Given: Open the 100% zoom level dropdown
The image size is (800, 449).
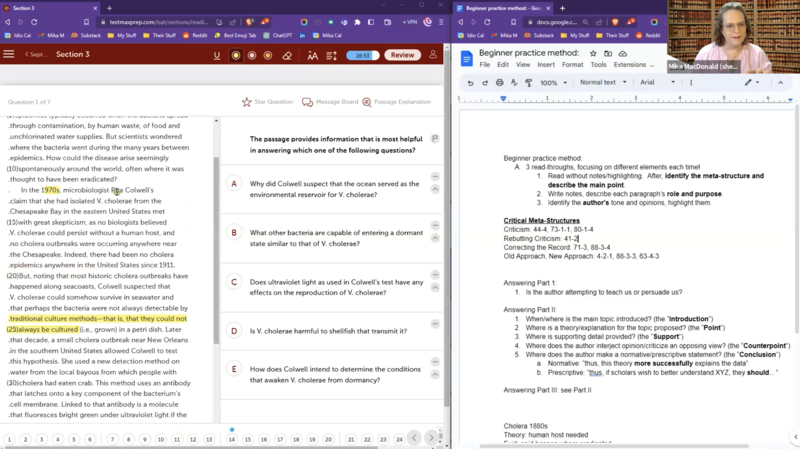Looking at the screenshot, I should tap(554, 83).
